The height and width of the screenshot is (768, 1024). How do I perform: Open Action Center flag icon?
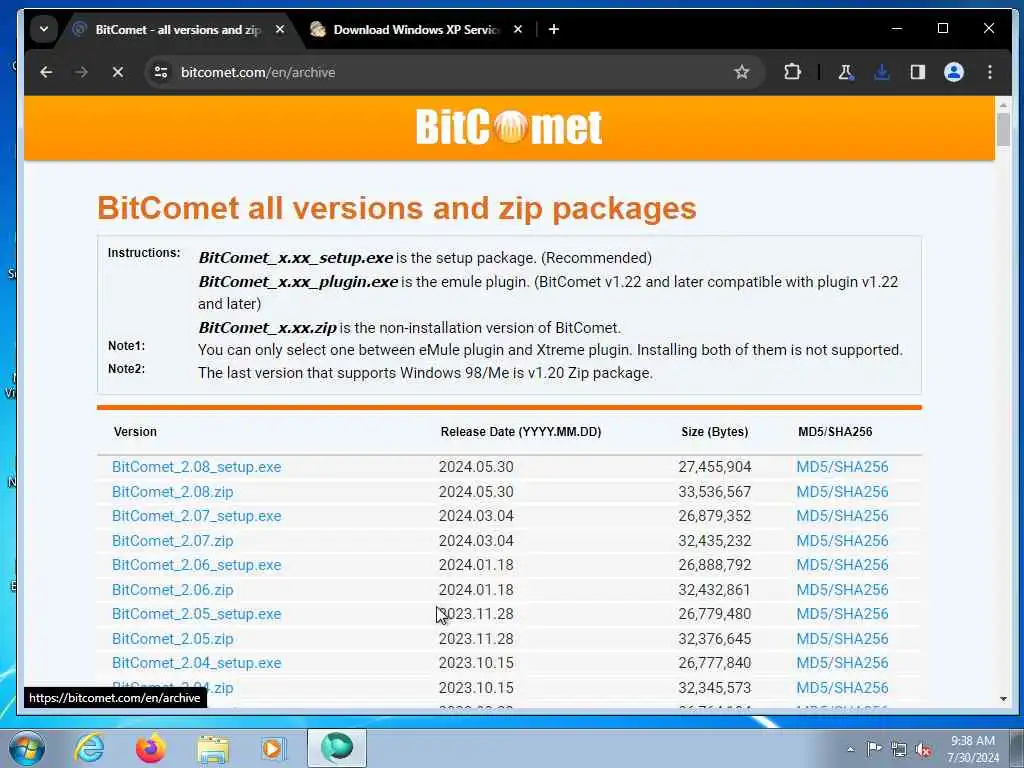pos(874,749)
